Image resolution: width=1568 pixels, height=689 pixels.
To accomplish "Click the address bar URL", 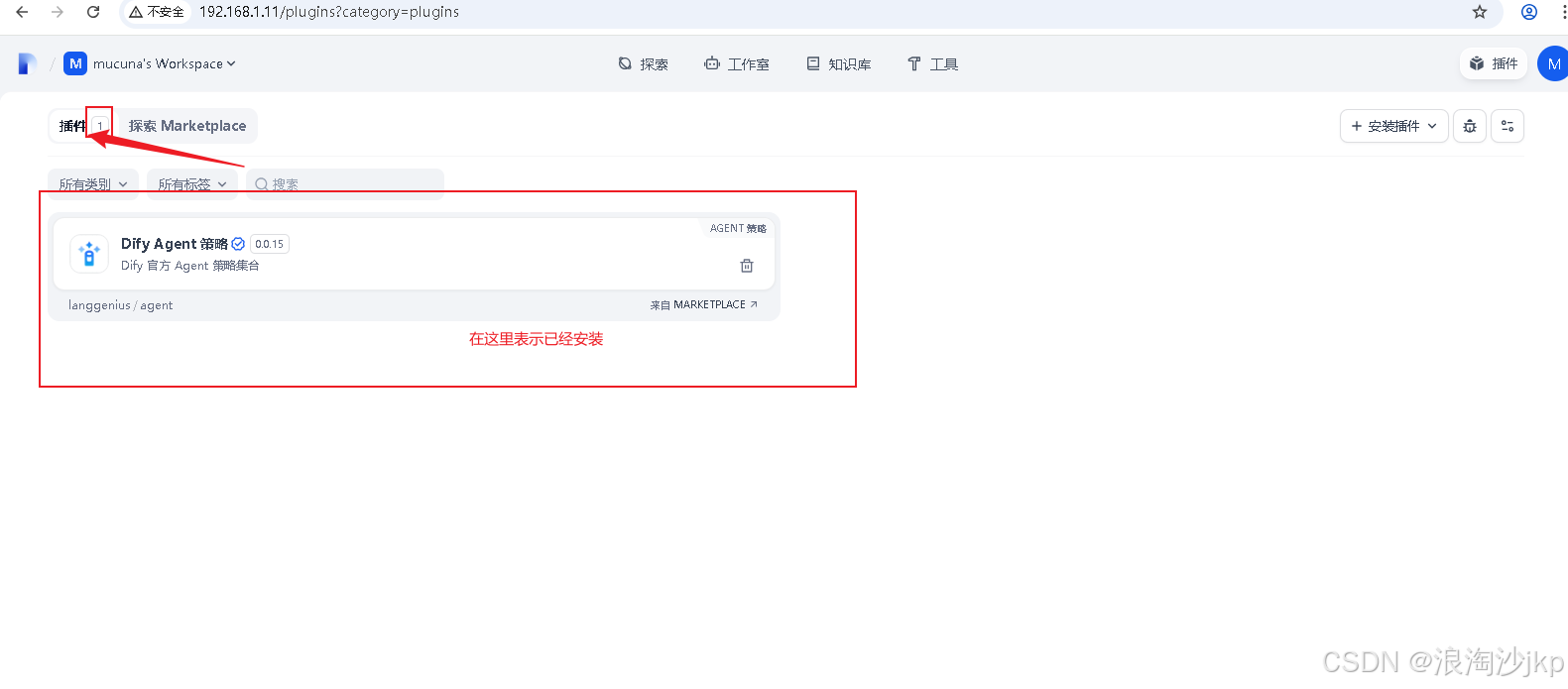I will (x=329, y=12).
